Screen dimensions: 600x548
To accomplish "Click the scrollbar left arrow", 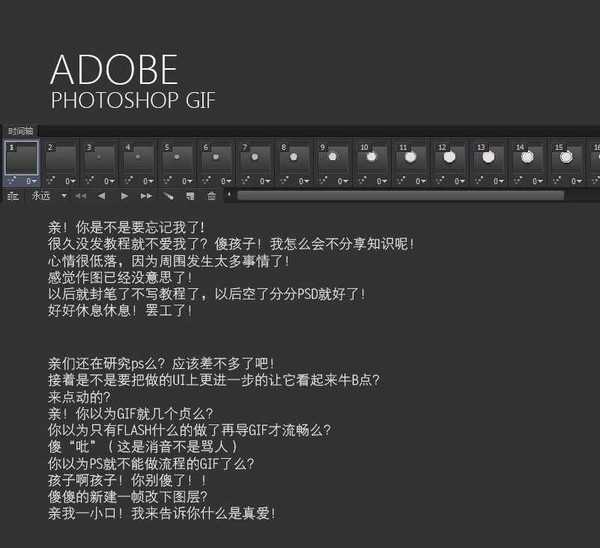I will 229,196.
